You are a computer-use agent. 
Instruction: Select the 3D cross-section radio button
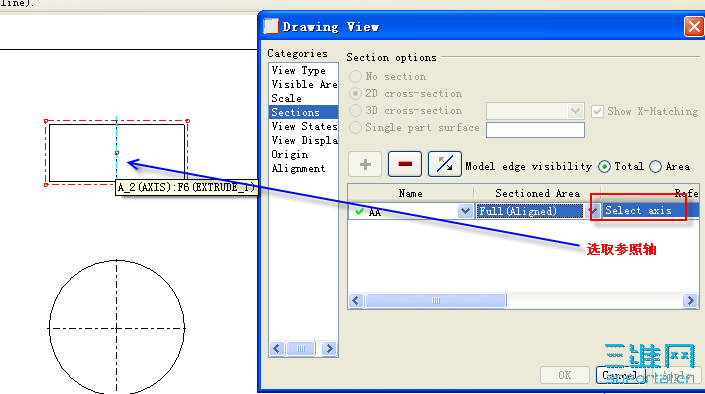[355, 111]
